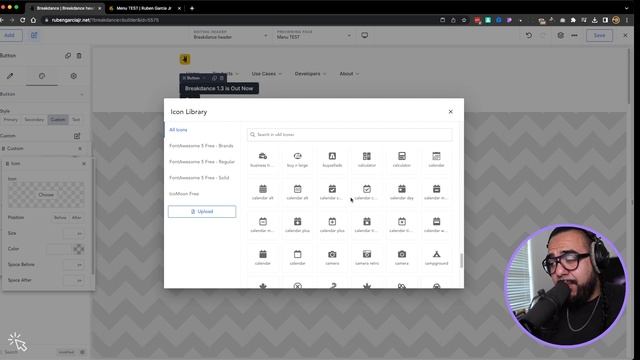Open the Previewing Page dropdown

tap(313, 35)
